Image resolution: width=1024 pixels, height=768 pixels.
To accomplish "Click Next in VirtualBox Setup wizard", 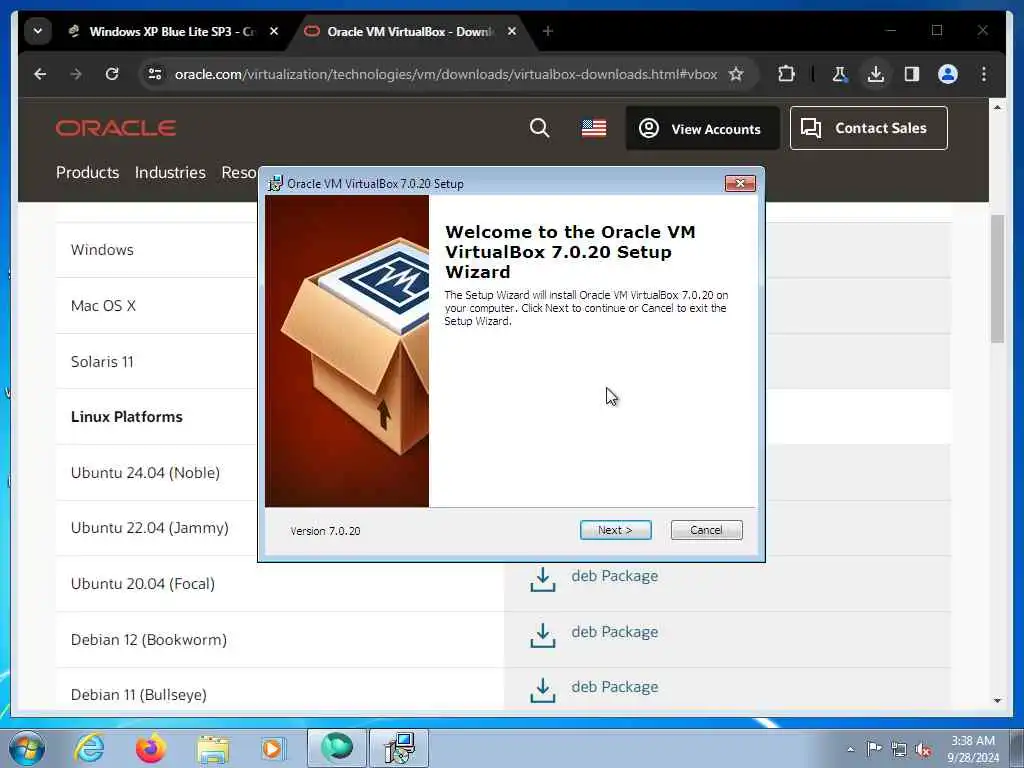I will [615, 530].
